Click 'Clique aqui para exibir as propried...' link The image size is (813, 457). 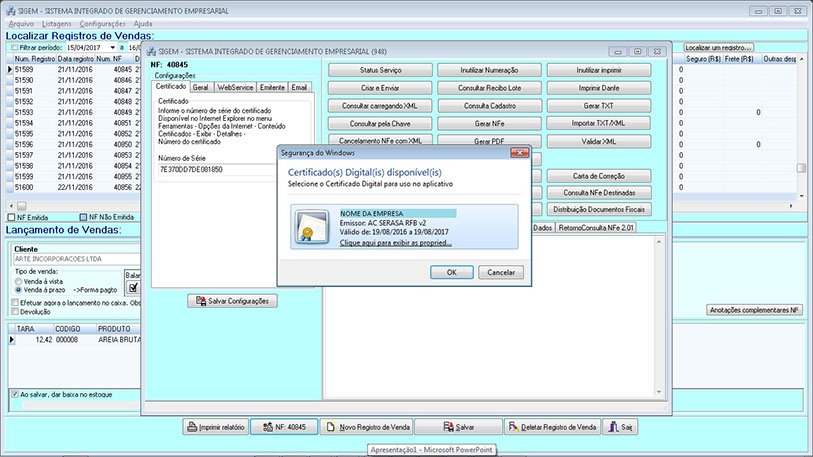click(395, 242)
